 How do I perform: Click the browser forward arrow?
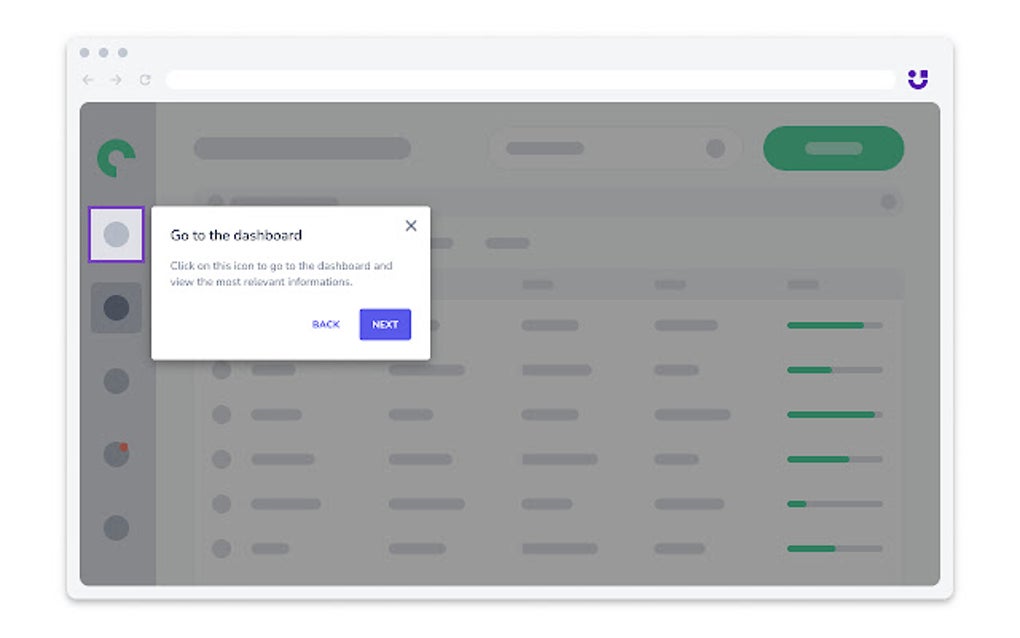click(x=114, y=79)
